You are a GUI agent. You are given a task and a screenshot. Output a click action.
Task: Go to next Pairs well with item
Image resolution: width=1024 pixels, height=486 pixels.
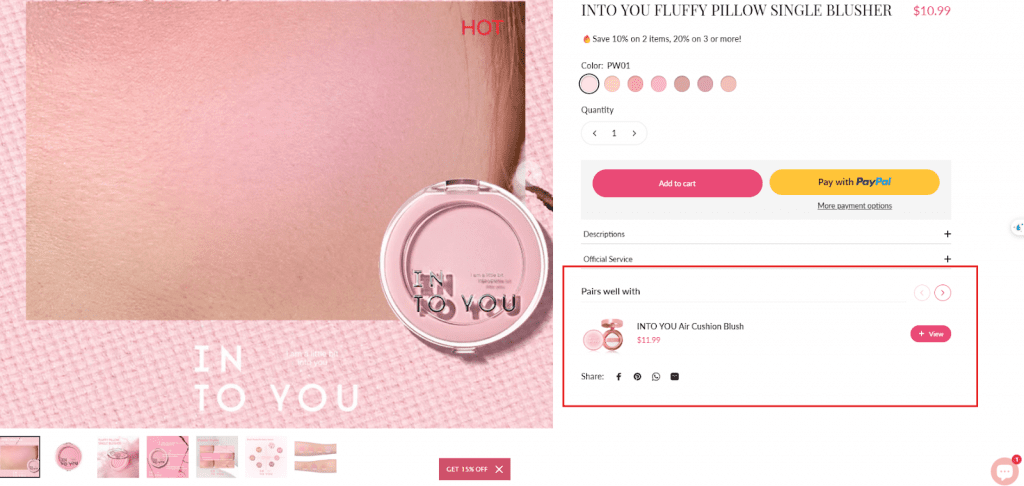pyautogui.click(x=942, y=293)
